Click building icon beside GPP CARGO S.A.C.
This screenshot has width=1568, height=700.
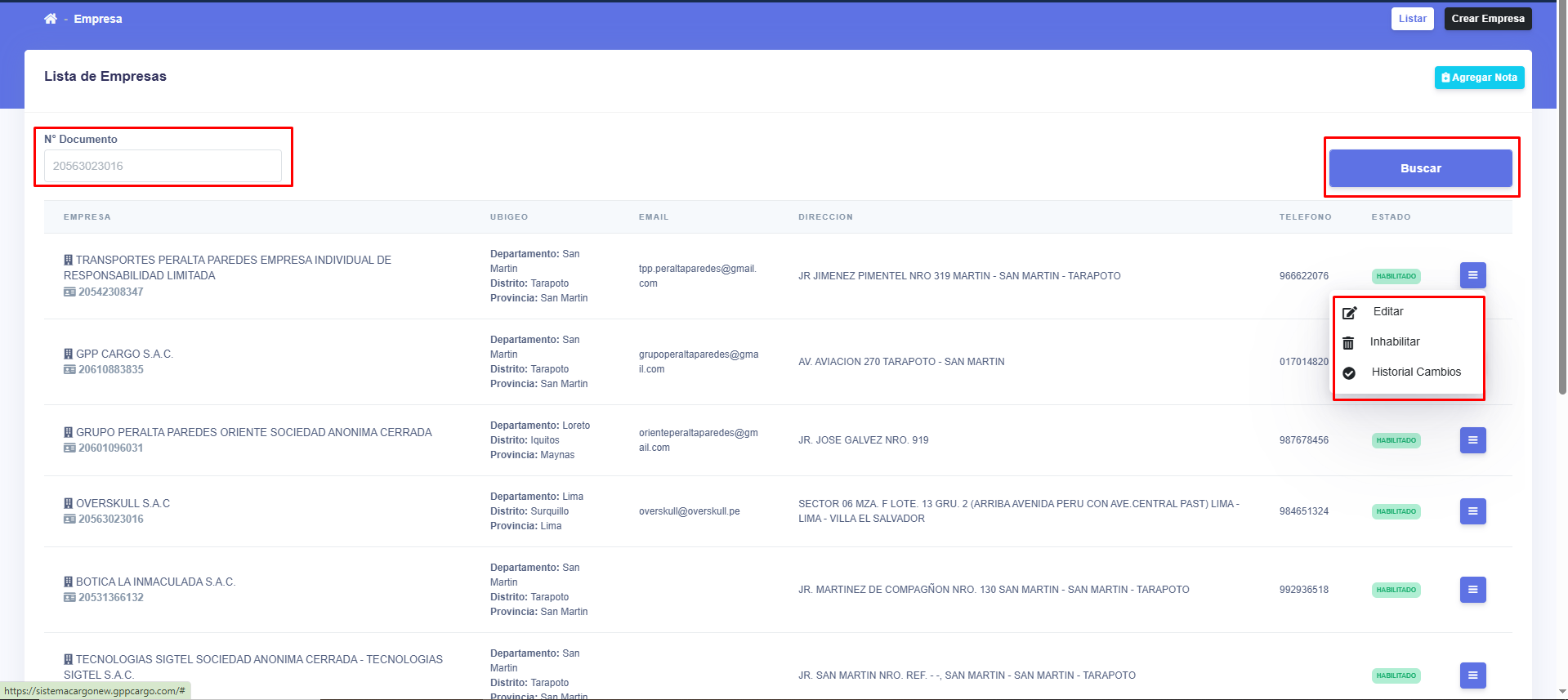69,354
